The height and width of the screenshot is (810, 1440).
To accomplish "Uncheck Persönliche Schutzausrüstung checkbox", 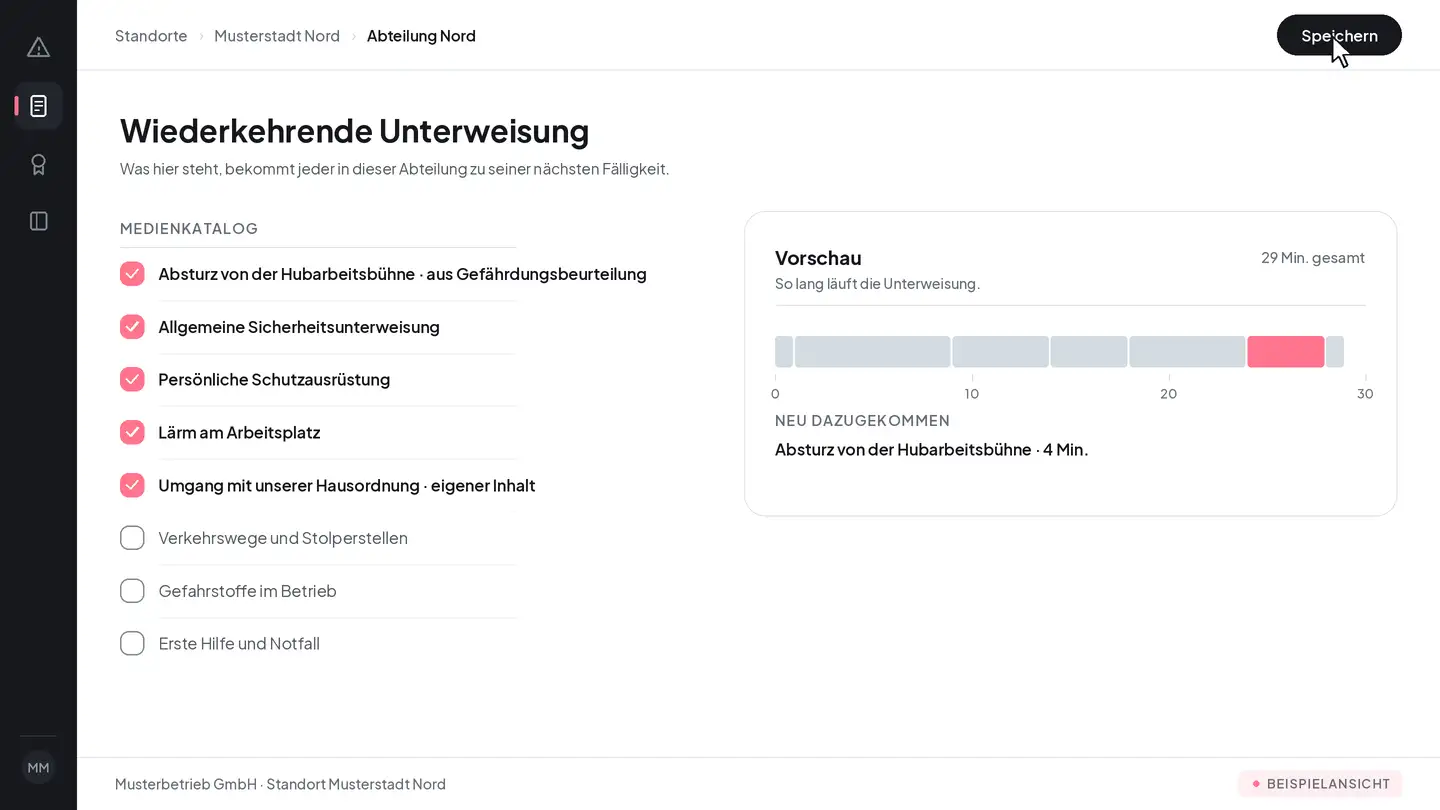I will pyautogui.click(x=132, y=379).
